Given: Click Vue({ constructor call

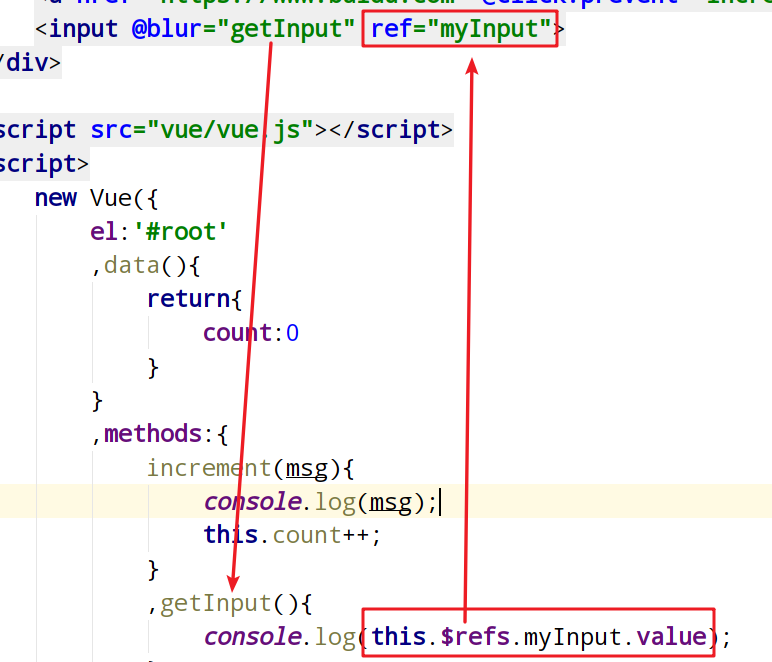Looking at the screenshot, I should click(124, 198).
